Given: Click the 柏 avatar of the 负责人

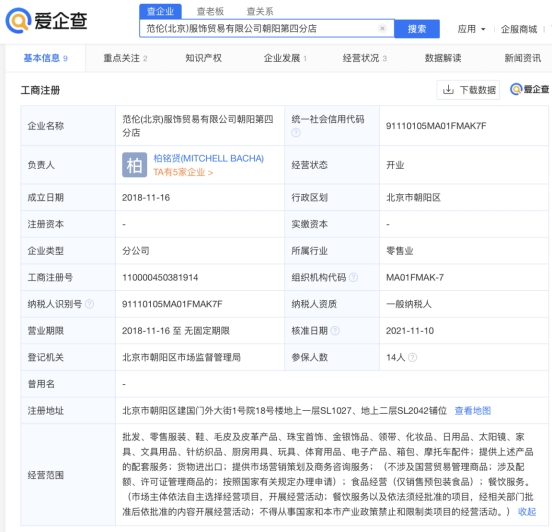Looking at the screenshot, I should coord(134,165).
